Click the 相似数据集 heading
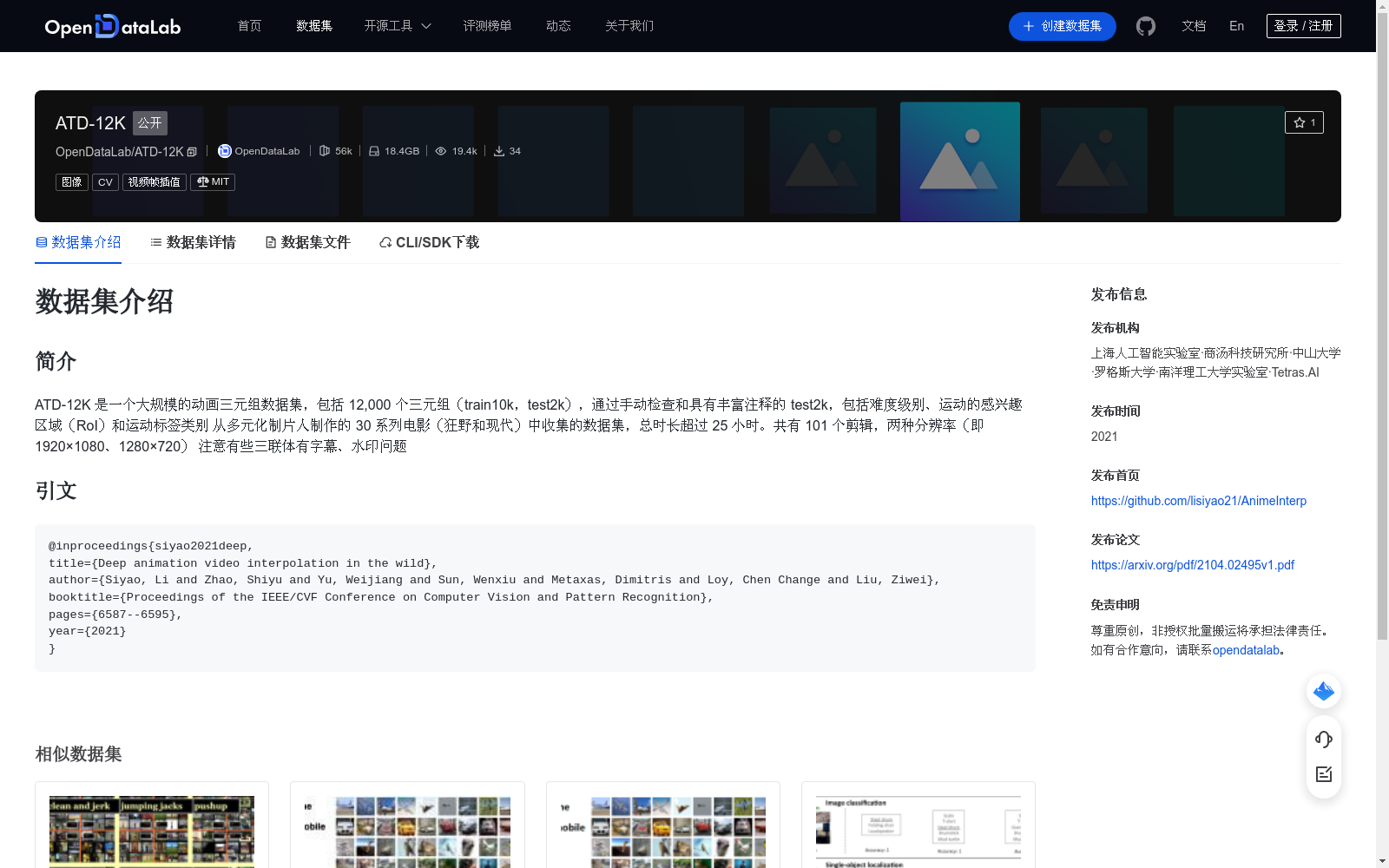The image size is (1389, 868). [78, 754]
